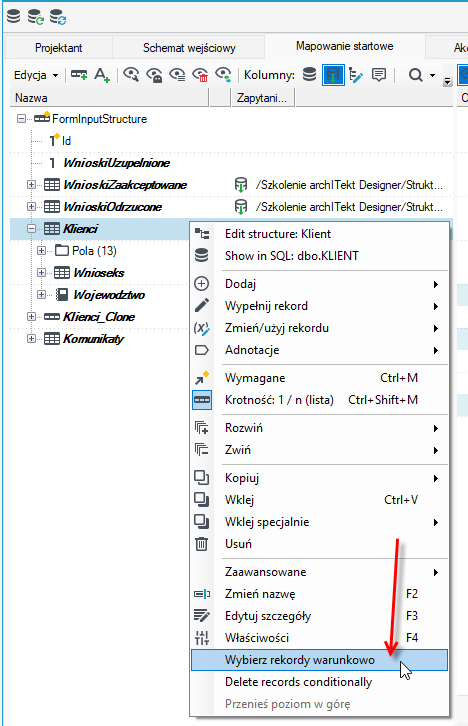Click the WnioskiOdrzucone table icon
This screenshot has height=726, width=468.
[52, 207]
